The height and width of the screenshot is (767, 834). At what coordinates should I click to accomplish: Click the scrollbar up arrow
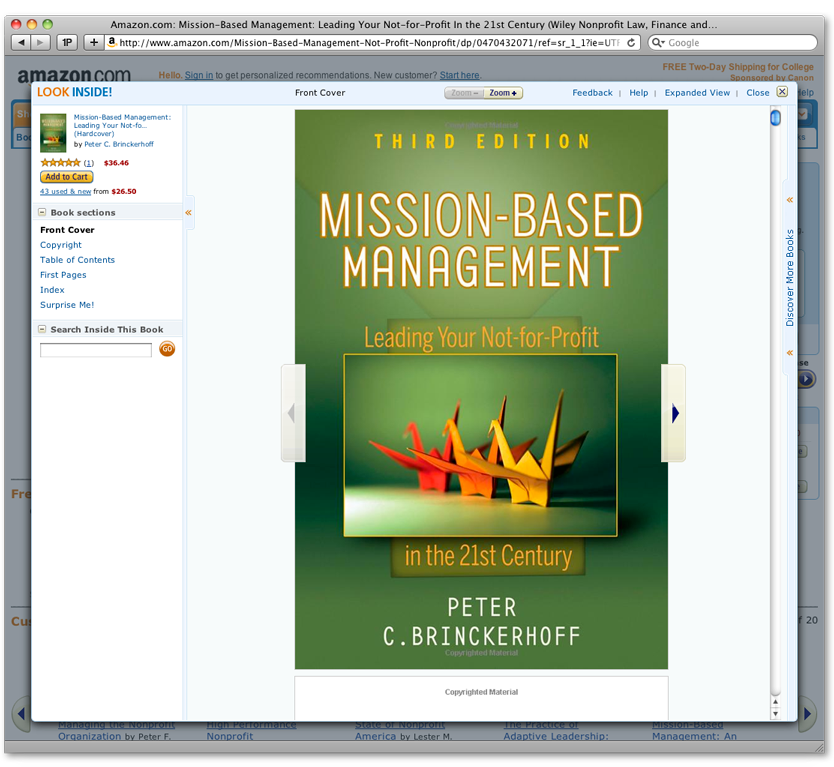coord(775,702)
